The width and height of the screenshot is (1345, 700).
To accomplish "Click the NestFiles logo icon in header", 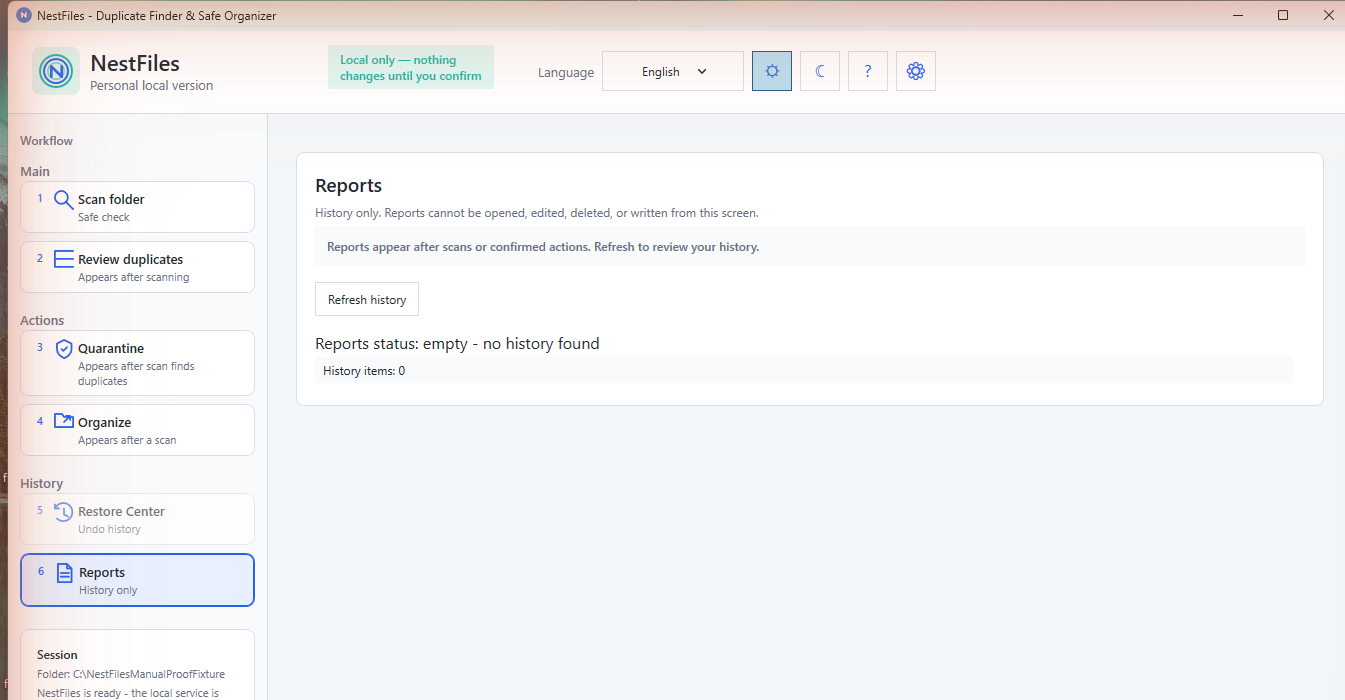I will click(x=56, y=71).
